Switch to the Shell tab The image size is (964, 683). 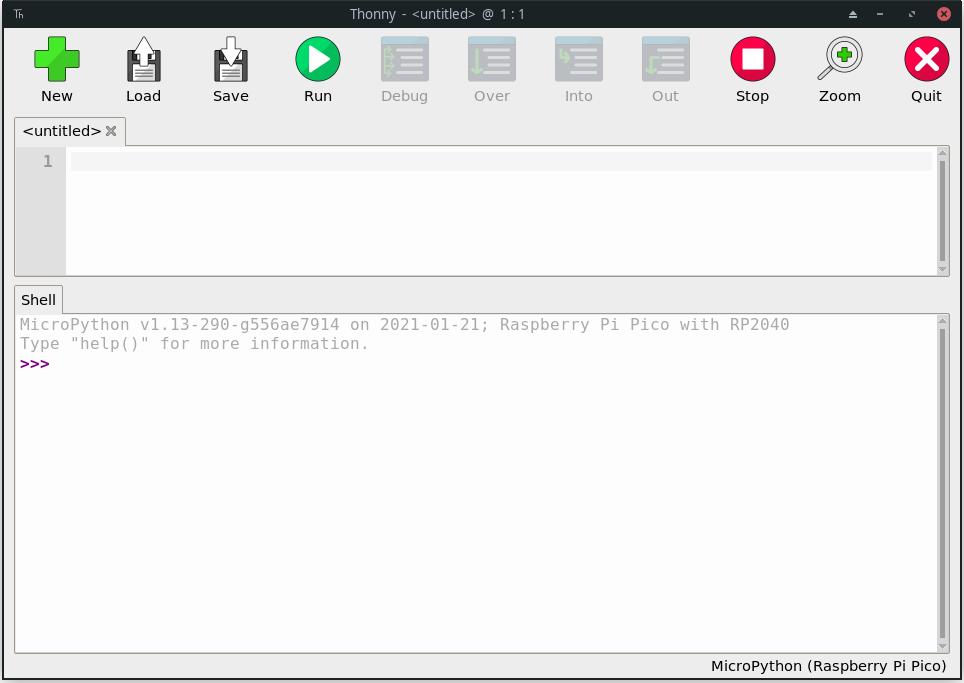tap(38, 300)
